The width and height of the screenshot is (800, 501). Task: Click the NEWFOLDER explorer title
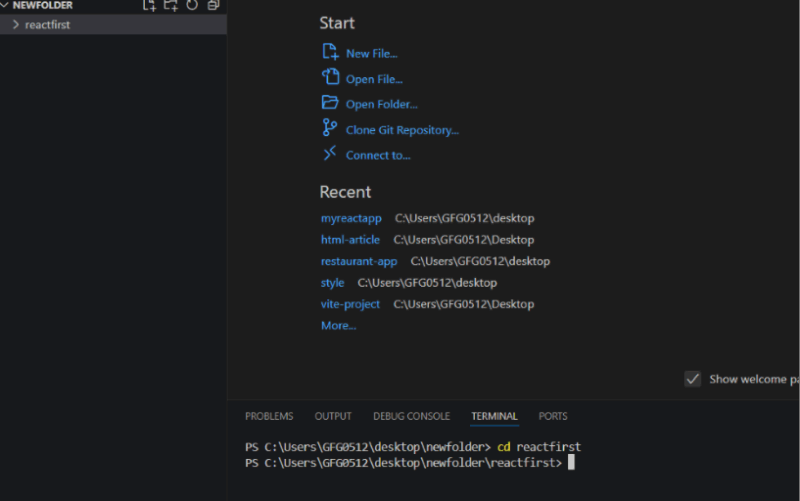pyautogui.click(x=42, y=6)
